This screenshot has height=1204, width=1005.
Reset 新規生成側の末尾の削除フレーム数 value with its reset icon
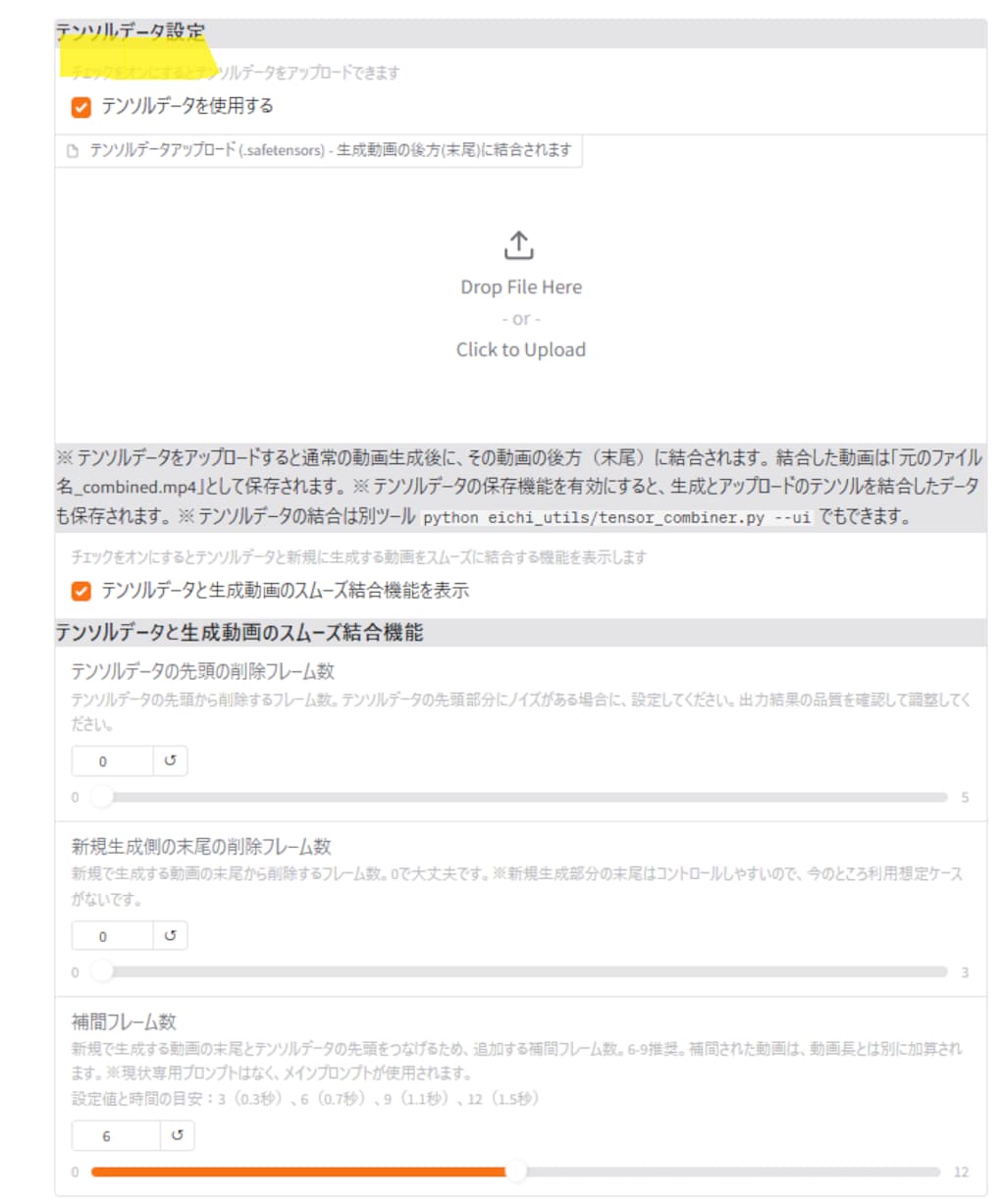tap(170, 936)
